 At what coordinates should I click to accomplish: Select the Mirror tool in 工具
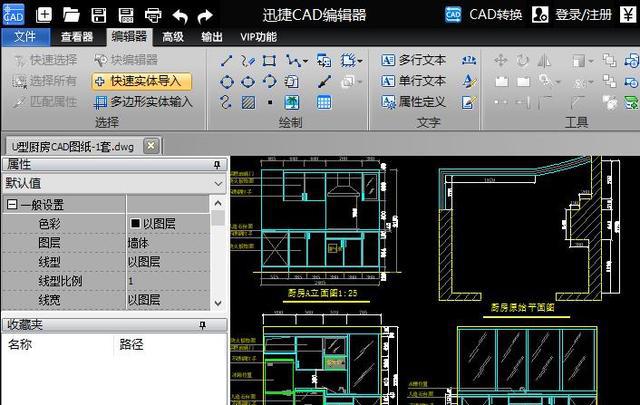(544, 61)
